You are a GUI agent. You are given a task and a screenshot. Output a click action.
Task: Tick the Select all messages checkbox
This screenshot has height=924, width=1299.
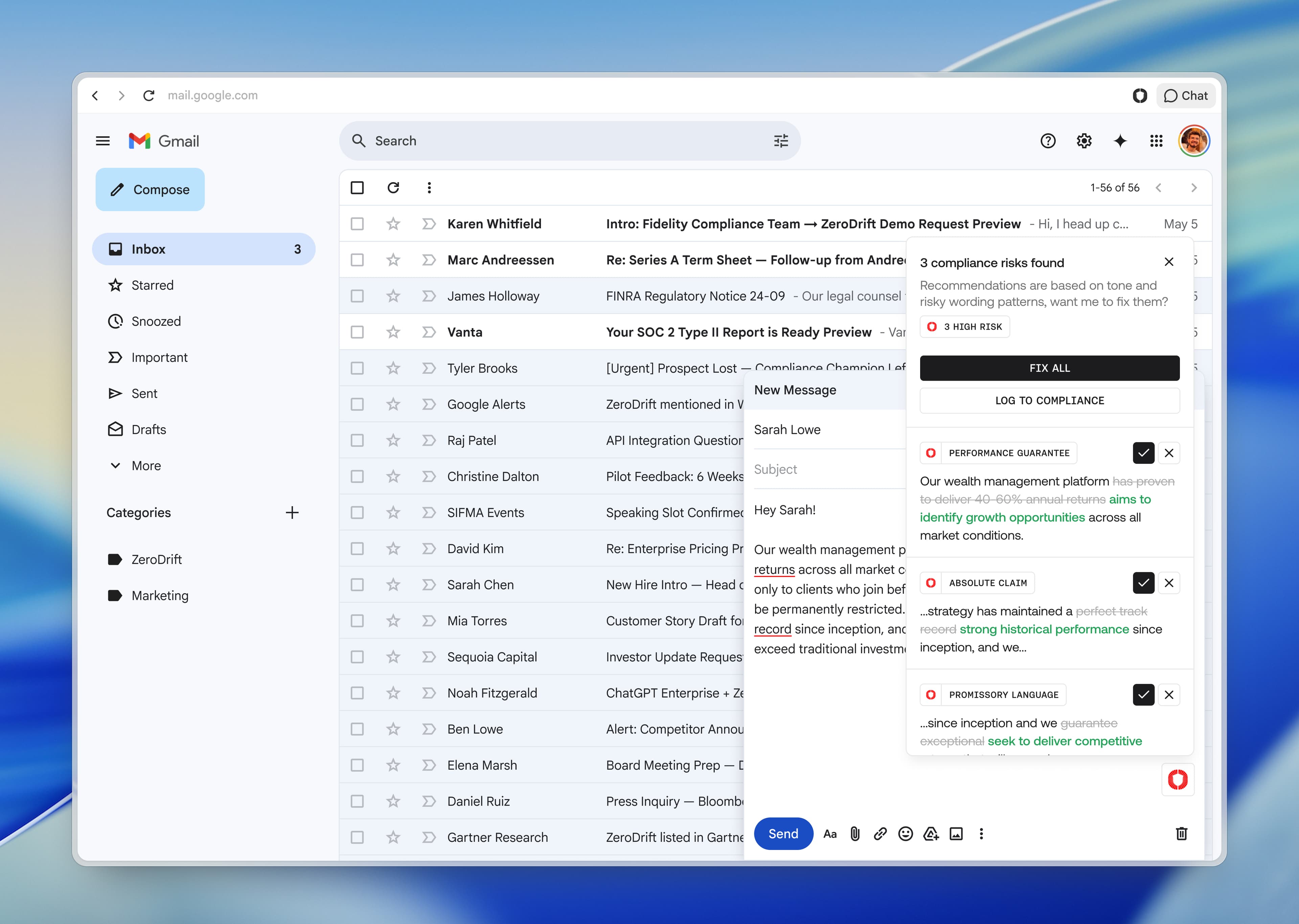pyautogui.click(x=357, y=187)
